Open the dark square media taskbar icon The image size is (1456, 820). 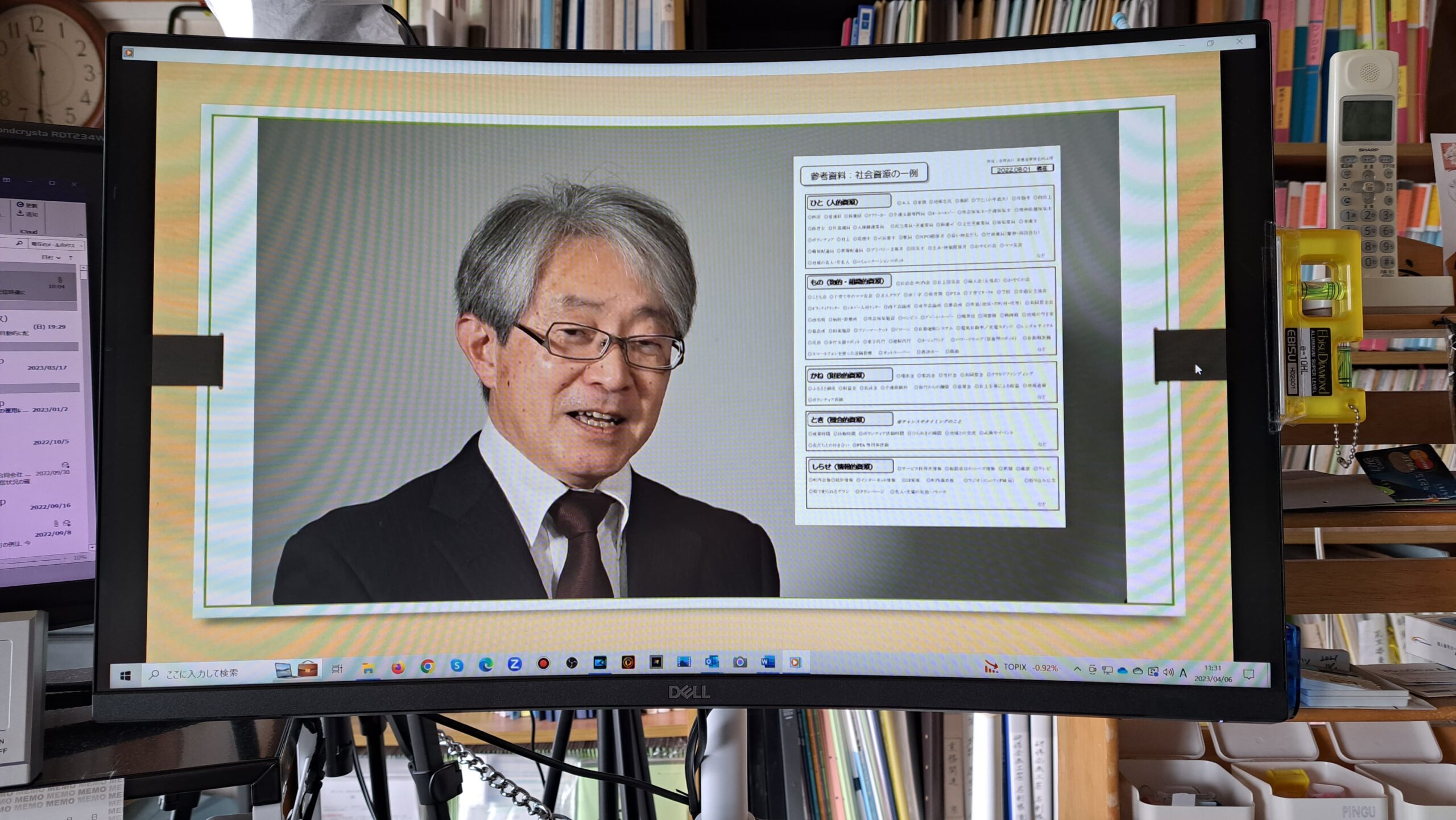[656, 662]
